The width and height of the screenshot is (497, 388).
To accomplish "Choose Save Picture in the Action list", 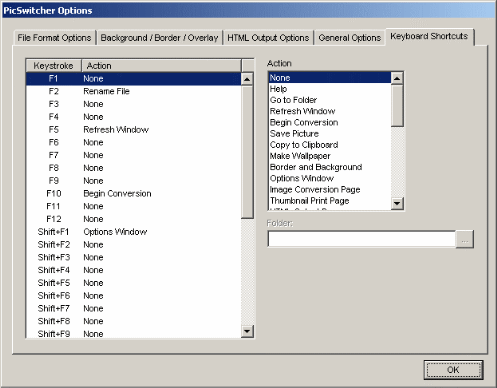I will 330,134.
